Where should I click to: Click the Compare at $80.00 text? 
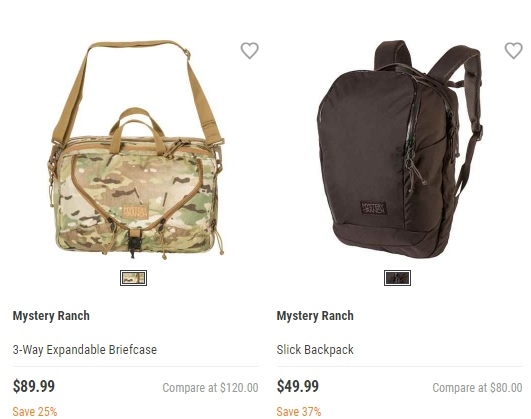tap(477, 387)
